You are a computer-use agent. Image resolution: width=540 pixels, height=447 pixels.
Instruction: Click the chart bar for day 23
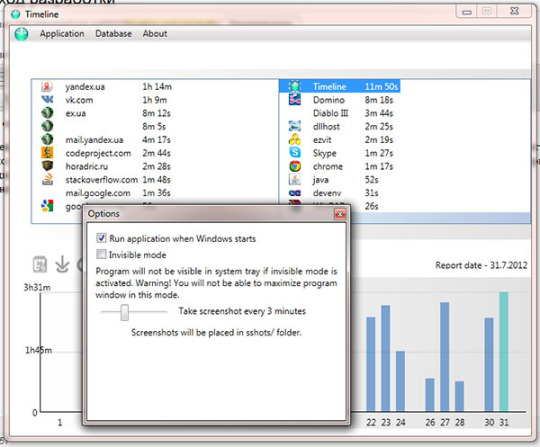pyautogui.click(x=386, y=358)
